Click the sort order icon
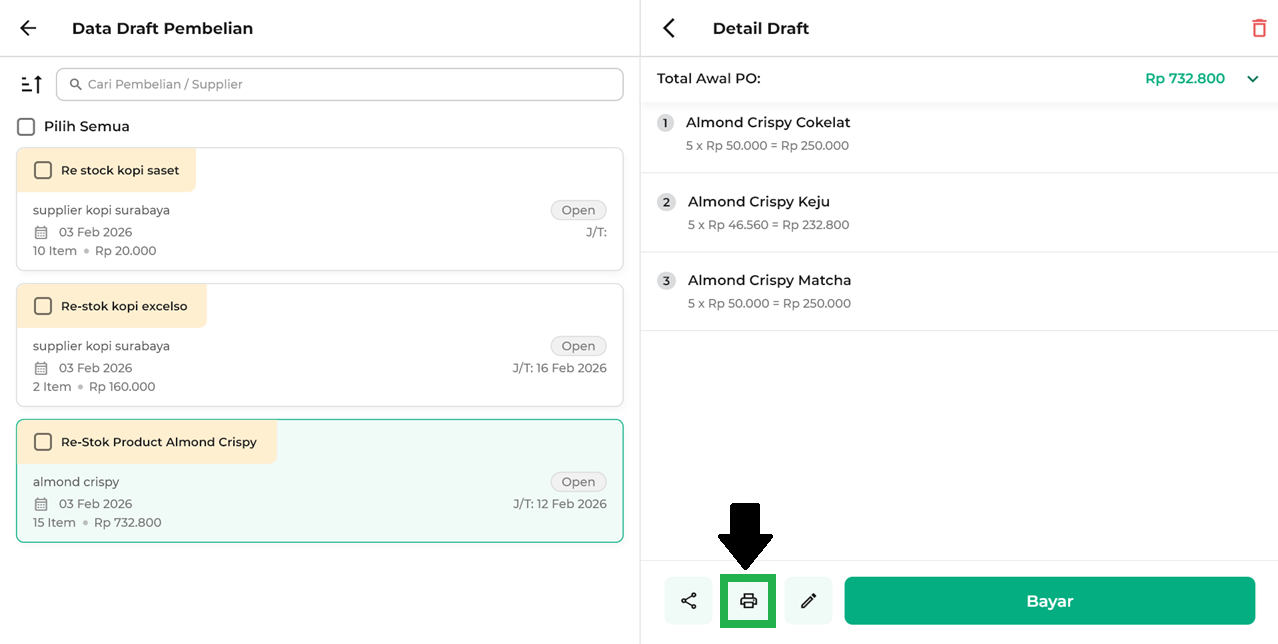Screen dimensions: 1278x644 pos(31,85)
